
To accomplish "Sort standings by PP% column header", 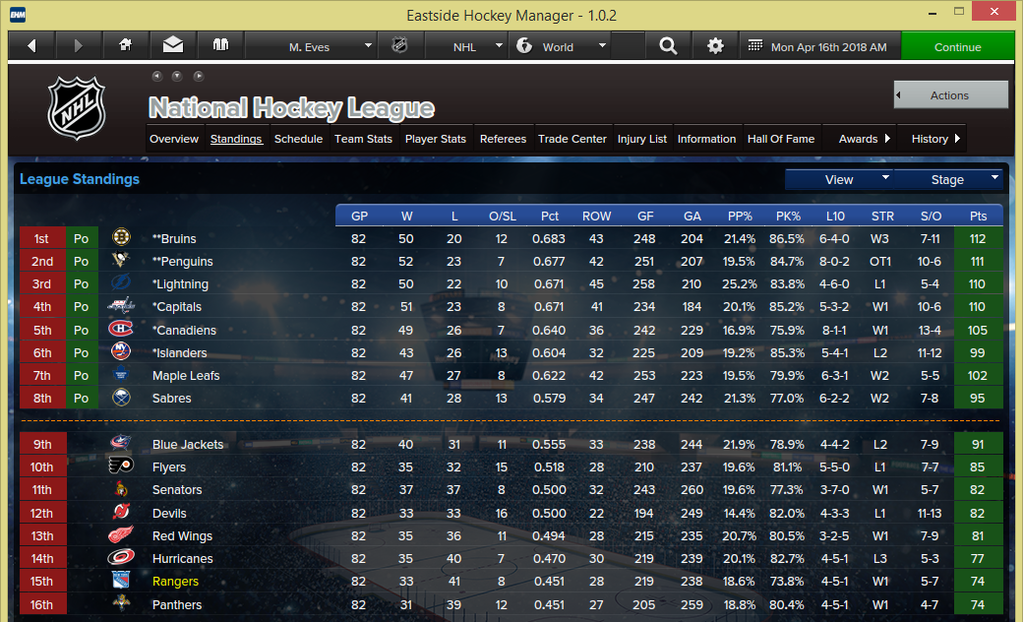I will [740, 216].
